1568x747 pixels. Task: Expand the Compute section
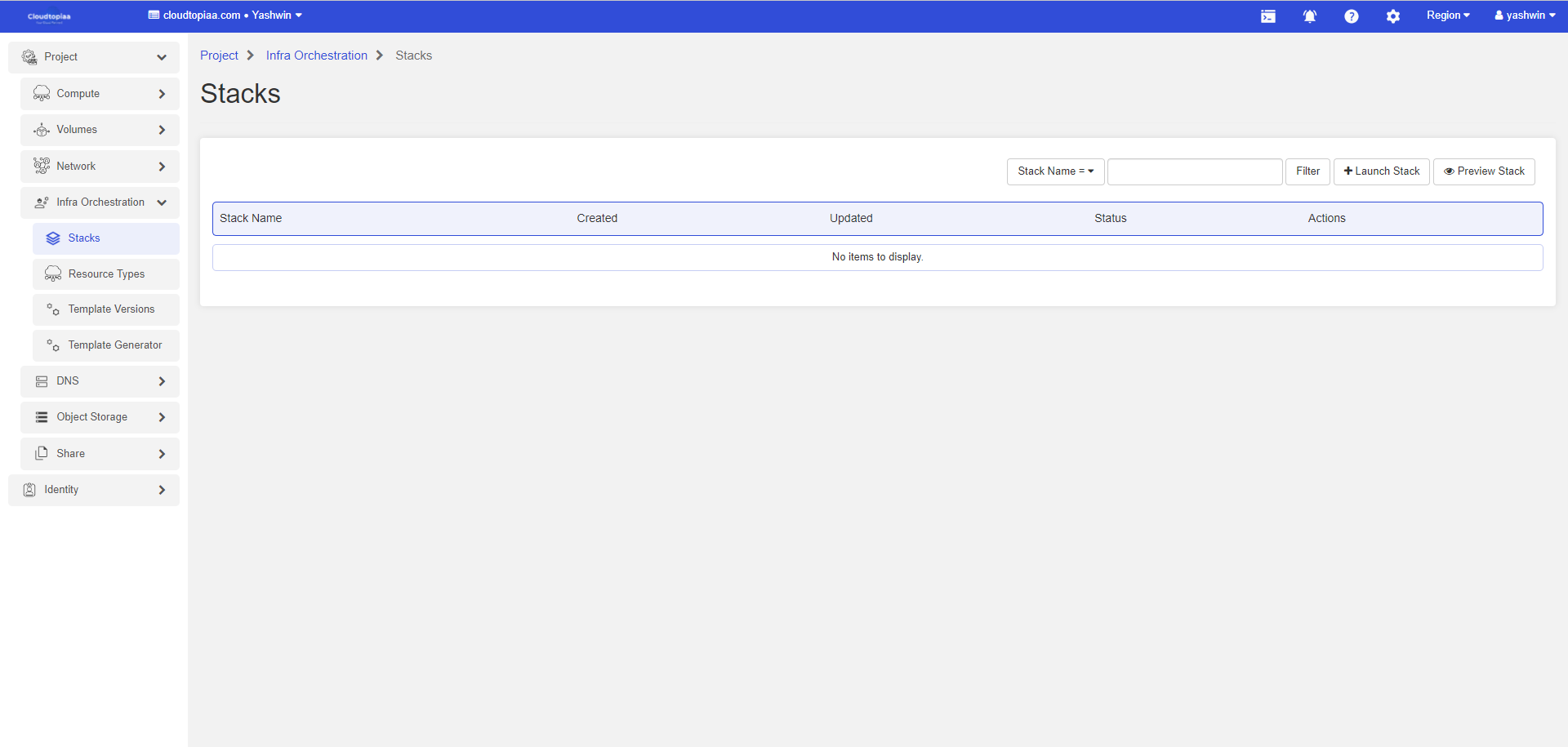click(x=100, y=94)
